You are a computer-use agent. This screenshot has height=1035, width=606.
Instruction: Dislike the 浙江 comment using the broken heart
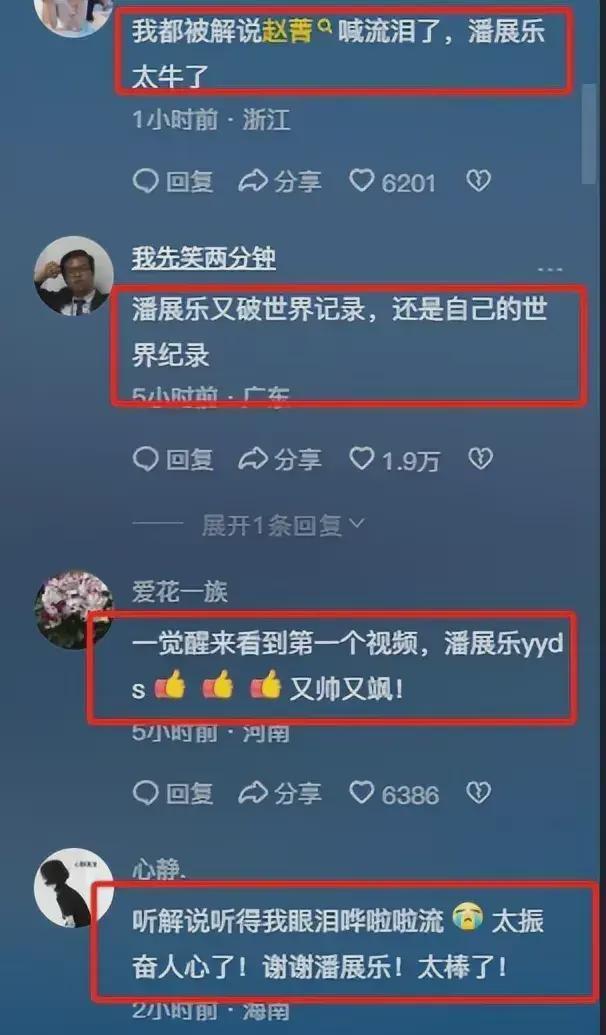click(479, 181)
